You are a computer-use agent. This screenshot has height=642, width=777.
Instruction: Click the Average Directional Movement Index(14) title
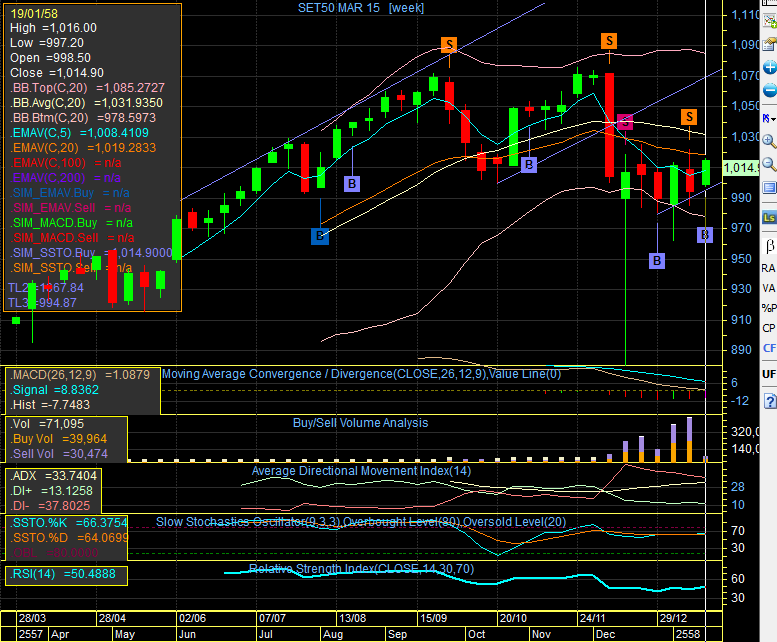coord(361,471)
